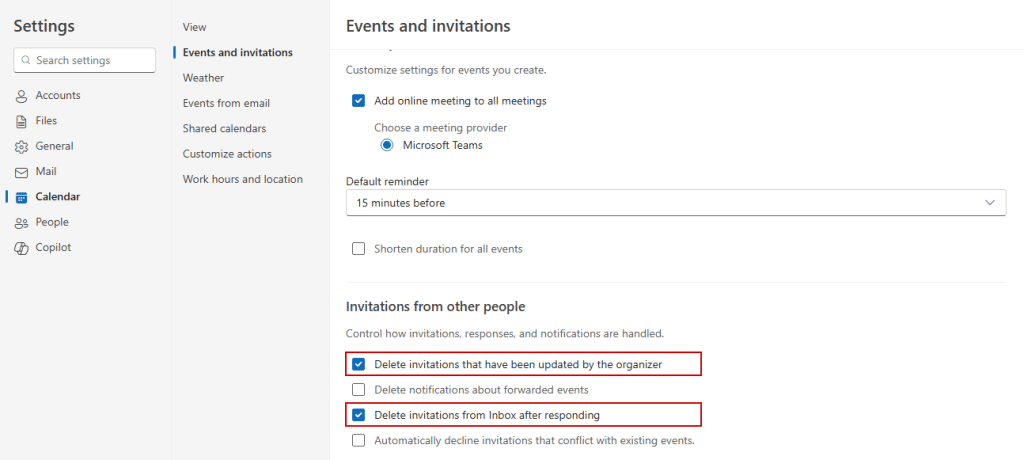Click the Accounts person icon
The height and width of the screenshot is (460, 1024).
point(21,96)
